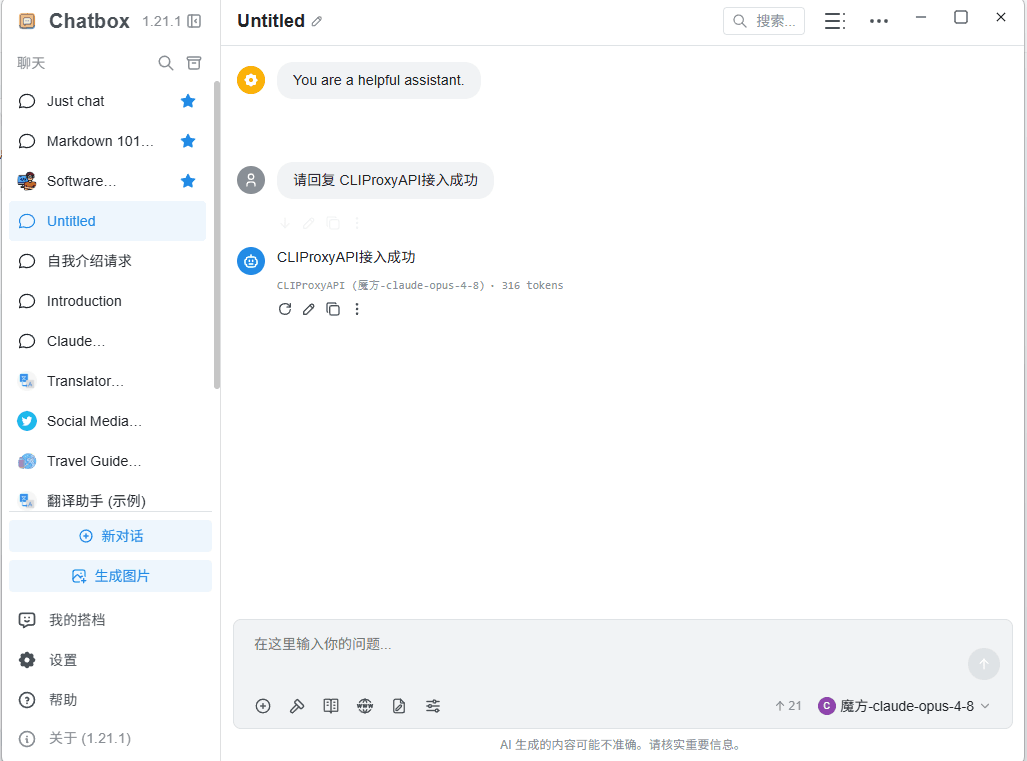Screen dimensions: 1027x761
Task: Click the Chatbox logo icon
Action: [x=27, y=22]
